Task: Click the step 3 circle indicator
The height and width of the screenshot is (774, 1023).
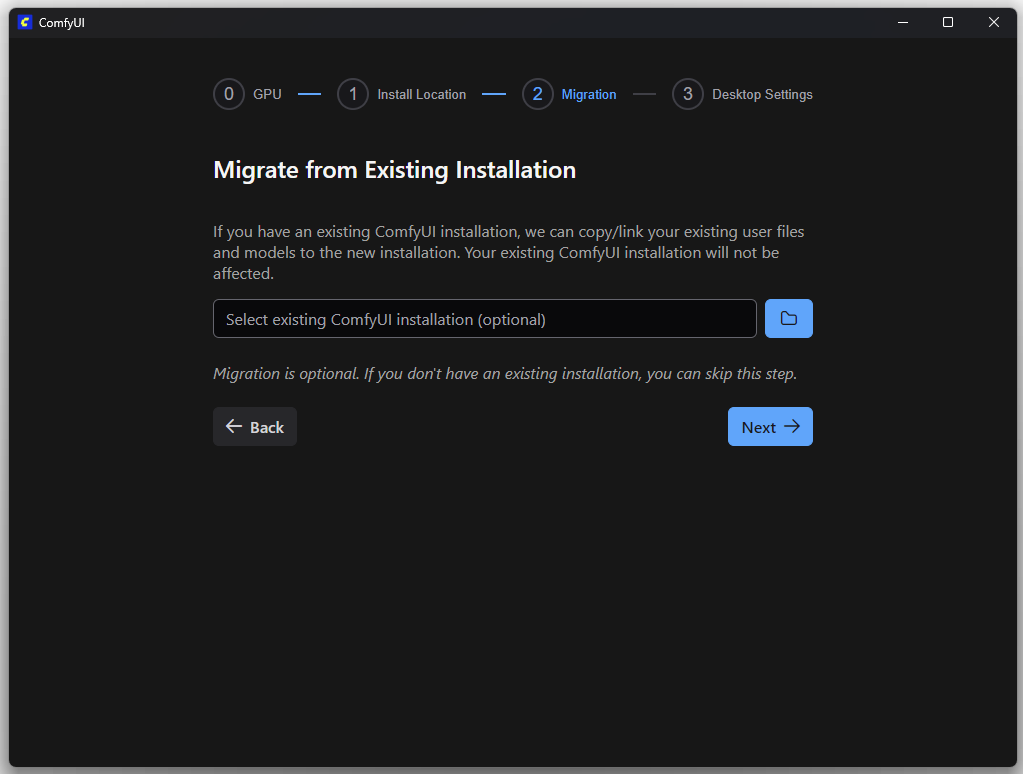Action: click(x=687, y=94)
